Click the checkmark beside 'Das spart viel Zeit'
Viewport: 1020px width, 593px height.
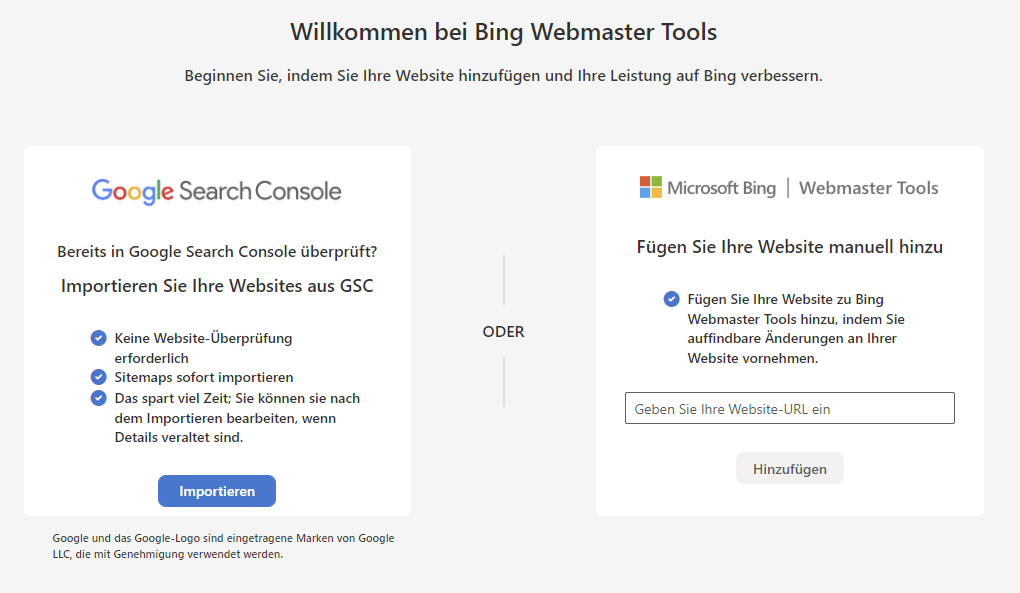tap(98, 397)
